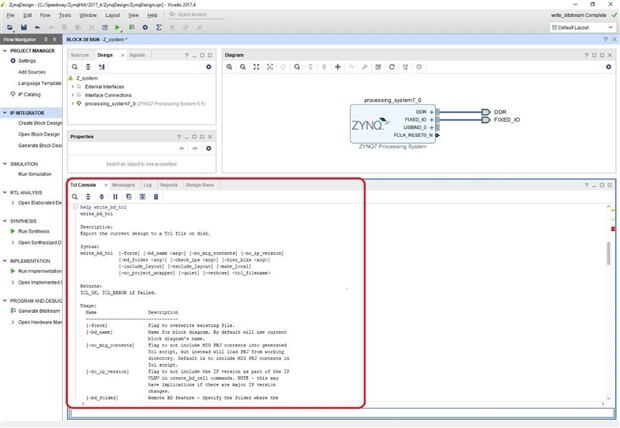The height and width of the screenshot is (428, 620).
Task: Click the Add IP plus icon in Diagram
Action: point(337,67)
